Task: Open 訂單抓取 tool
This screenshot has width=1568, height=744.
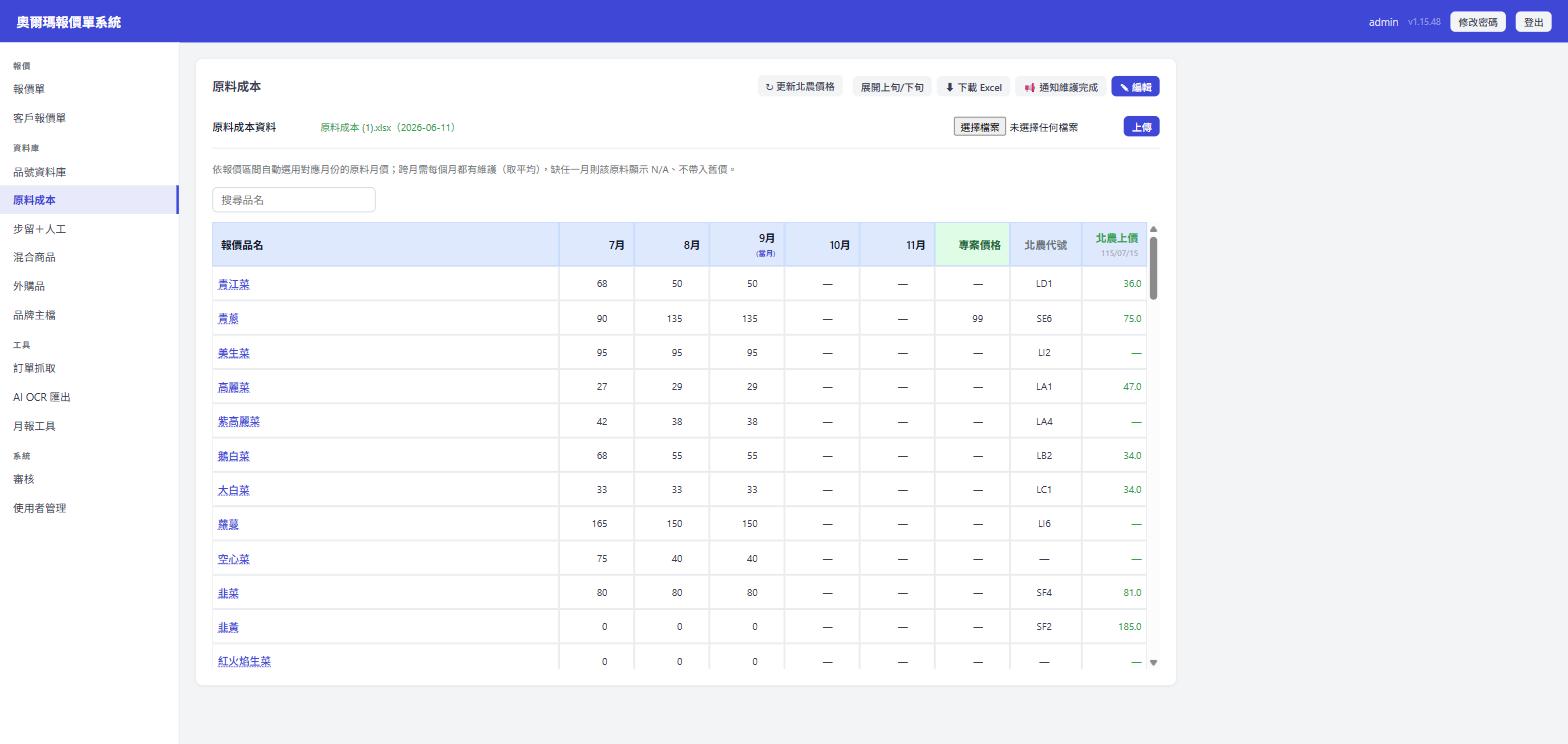Action: [89, 368]
